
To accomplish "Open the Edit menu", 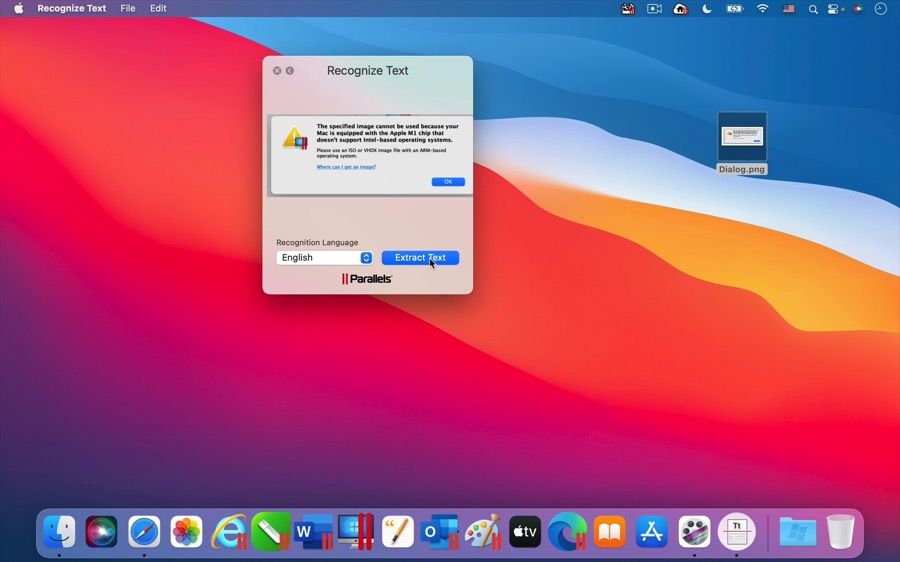I will (158, 9).
